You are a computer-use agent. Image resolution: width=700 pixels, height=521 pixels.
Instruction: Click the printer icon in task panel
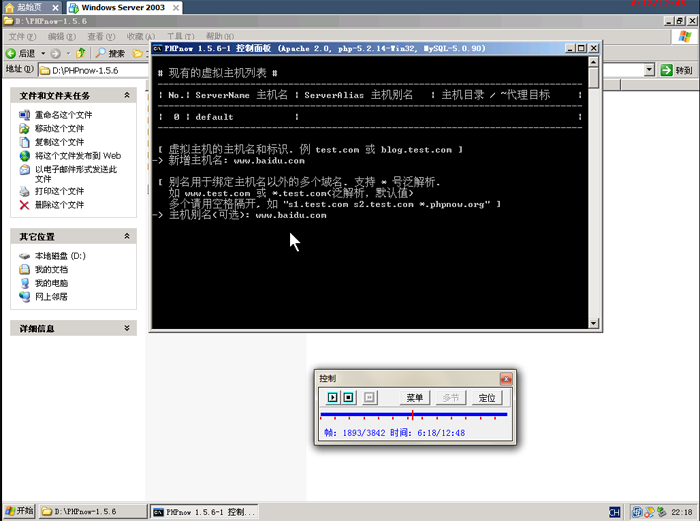[24, 192]
